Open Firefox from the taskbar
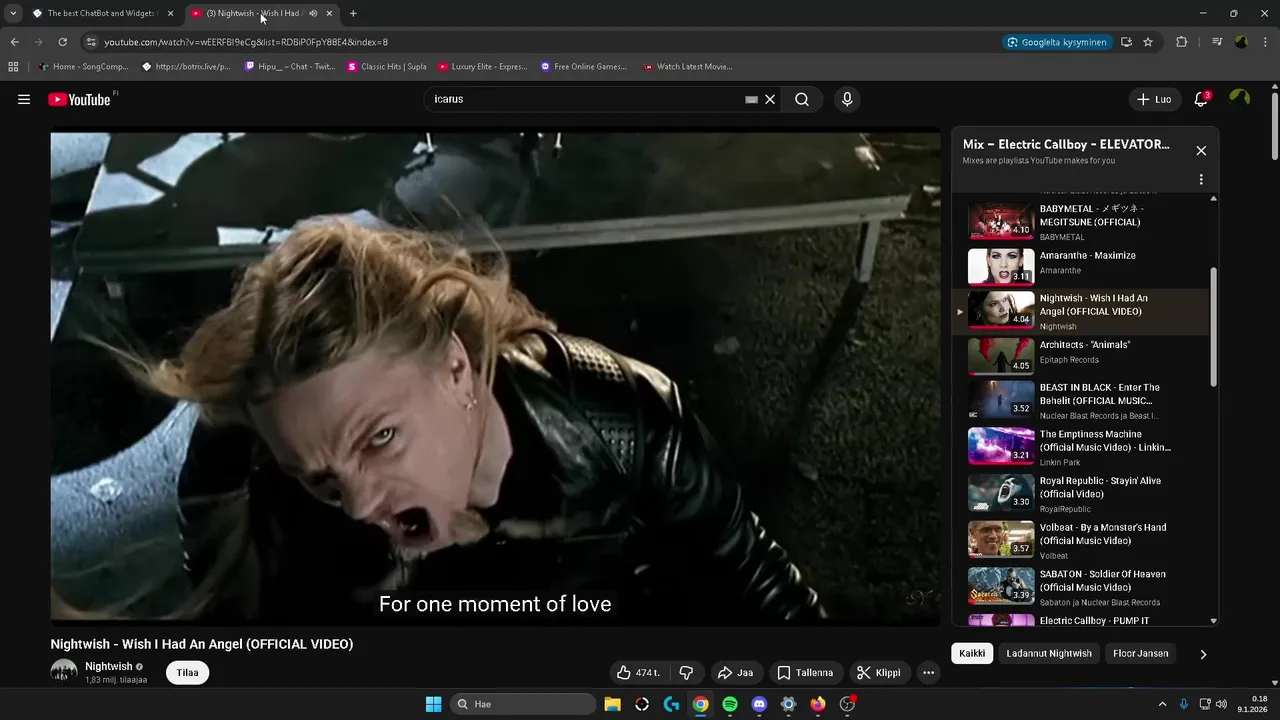This screenshot has height=720, width=1280. click(818, 704)
